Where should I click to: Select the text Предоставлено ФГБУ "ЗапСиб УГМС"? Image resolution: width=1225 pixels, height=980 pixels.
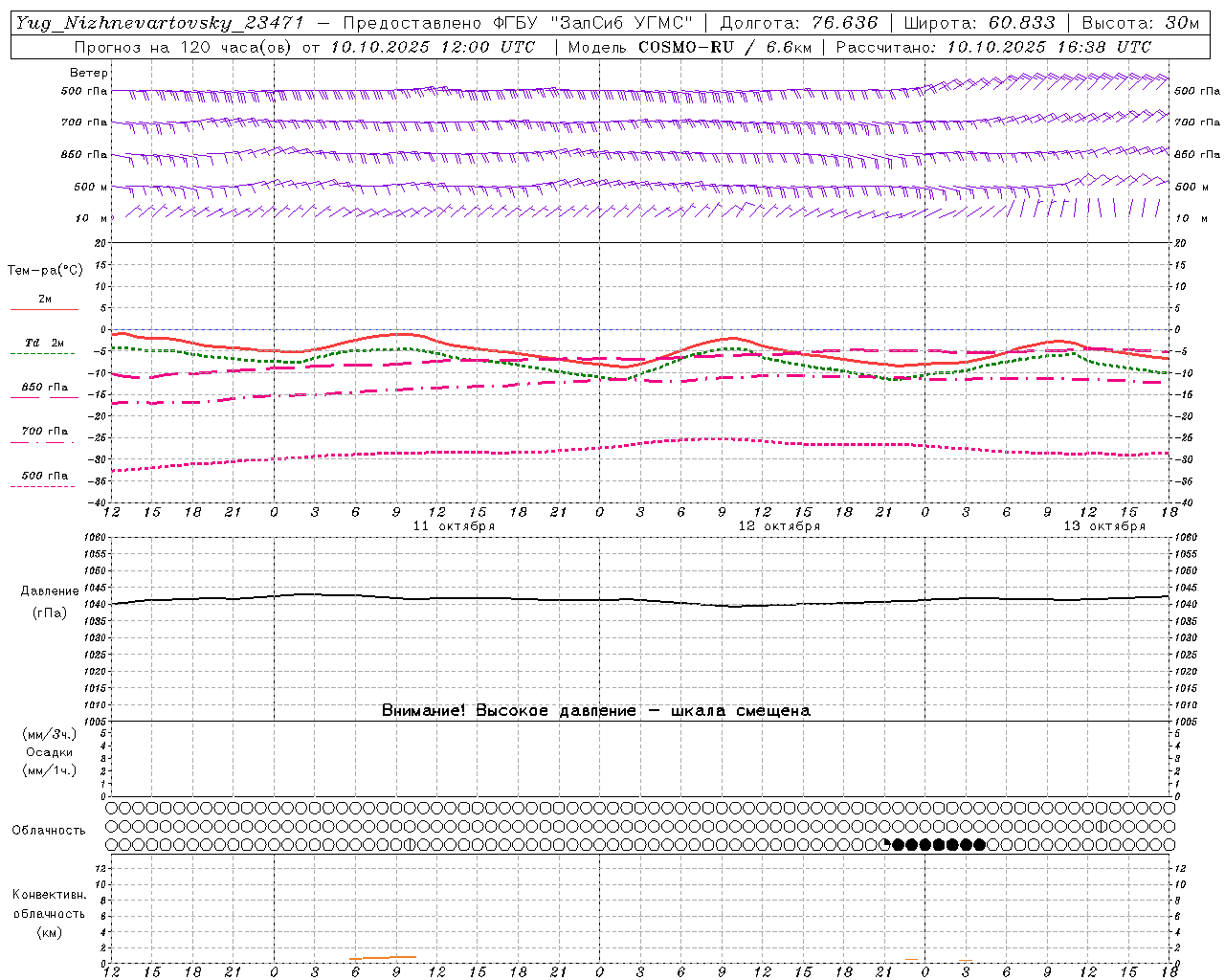[517, 23]
